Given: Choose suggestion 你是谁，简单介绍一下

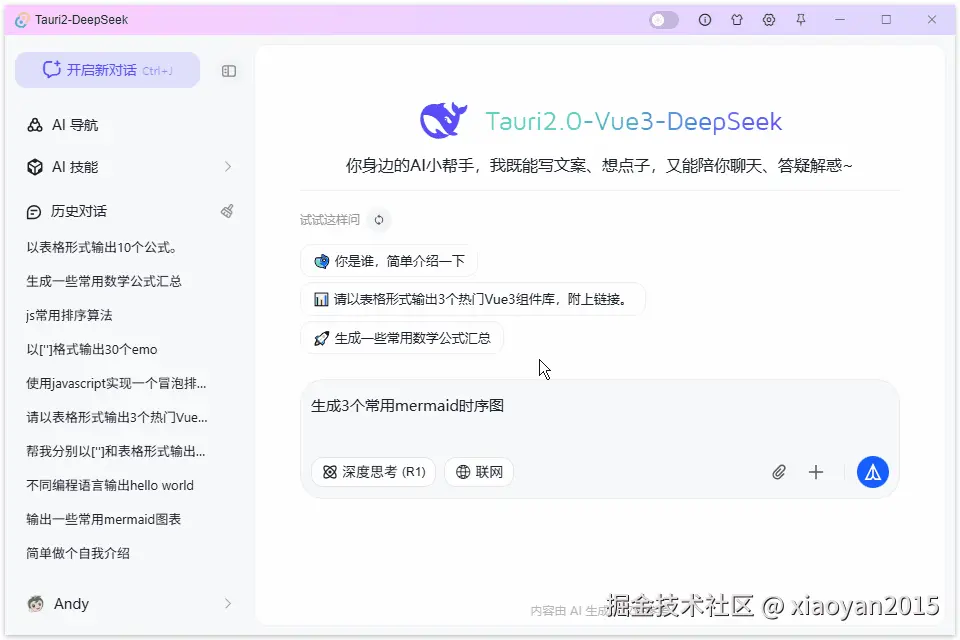Looking at the screenshot, I should [389, 262].
